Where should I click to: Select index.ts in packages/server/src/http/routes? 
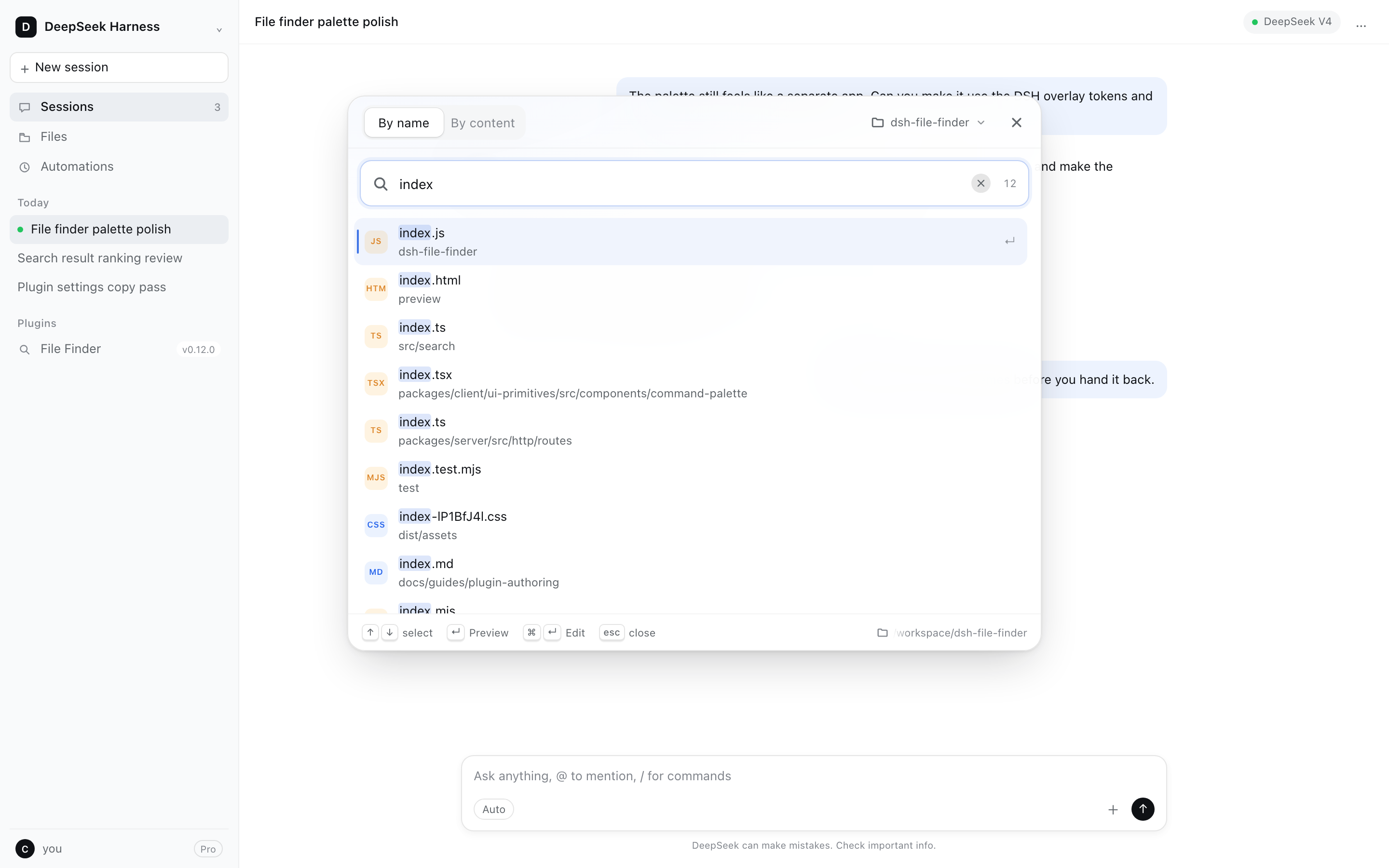tap(691, 431)
